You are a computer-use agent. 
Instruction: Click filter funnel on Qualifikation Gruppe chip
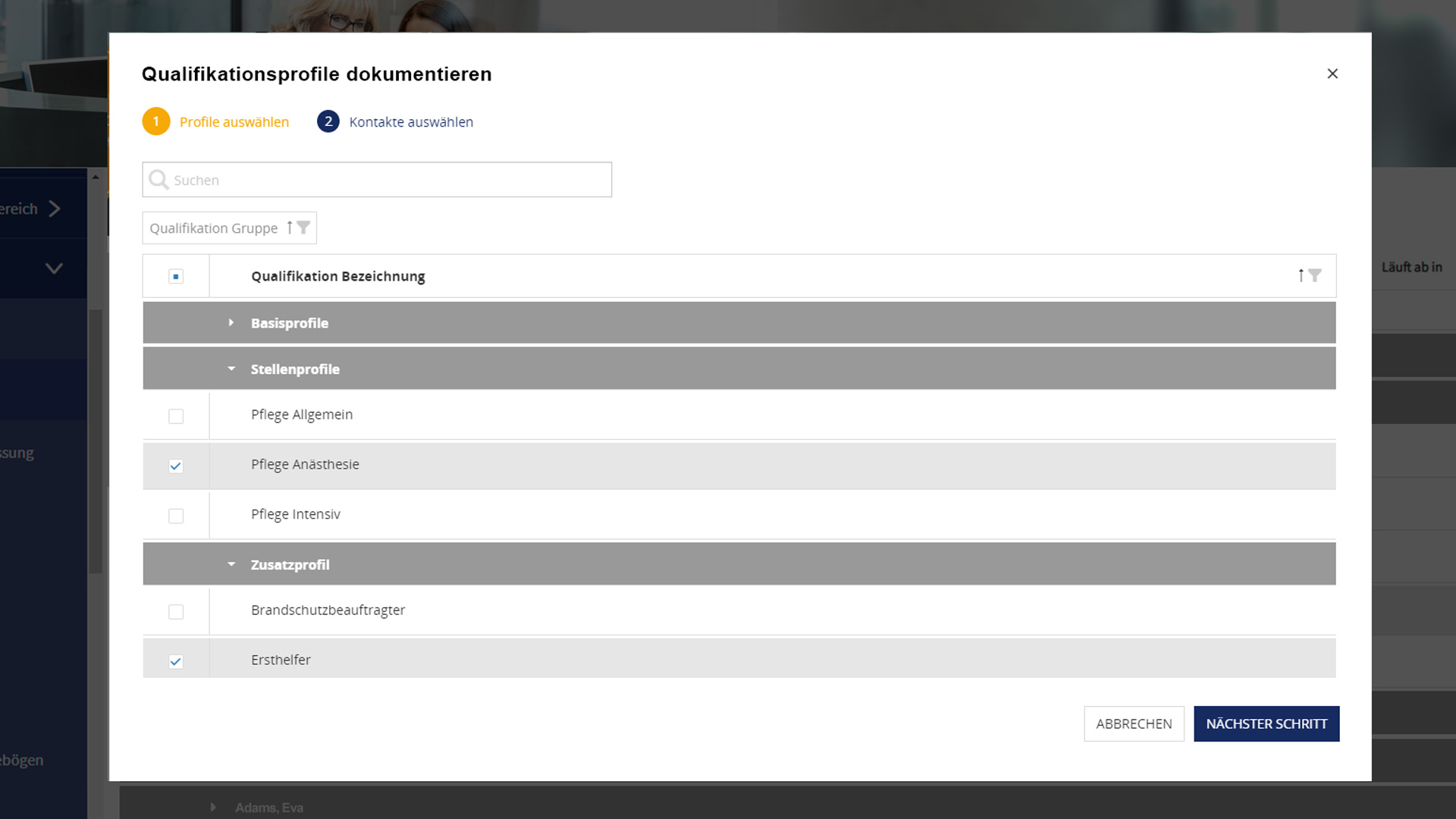coord(303,227)
